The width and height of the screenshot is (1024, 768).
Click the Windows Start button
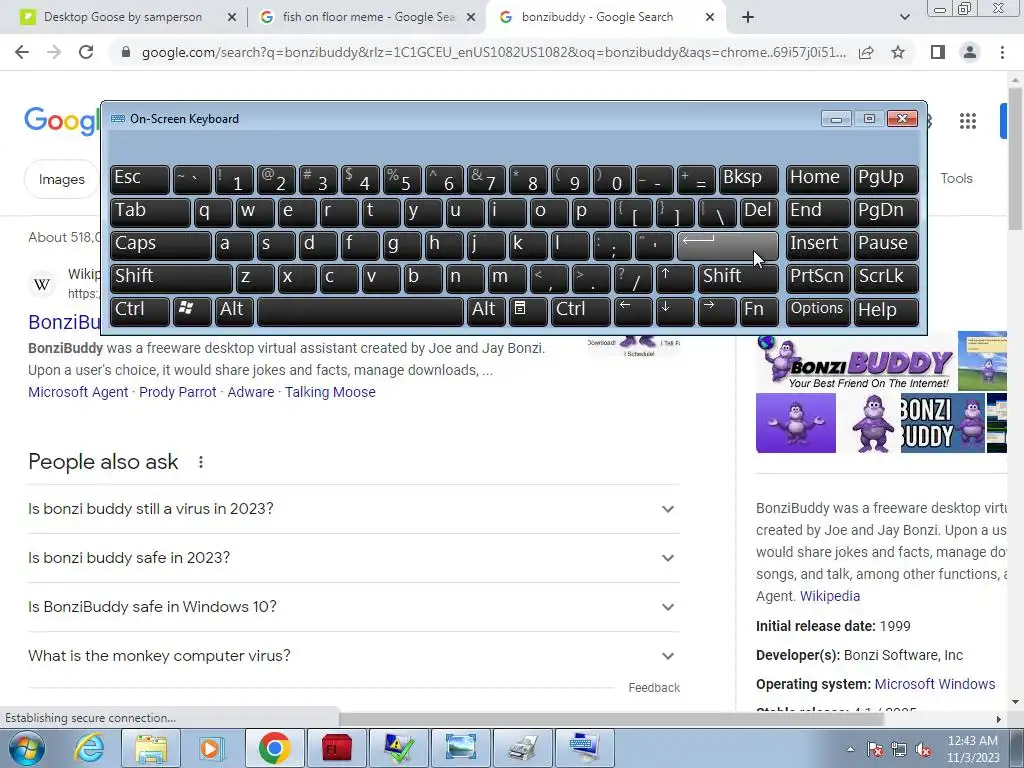coord(25,748)
